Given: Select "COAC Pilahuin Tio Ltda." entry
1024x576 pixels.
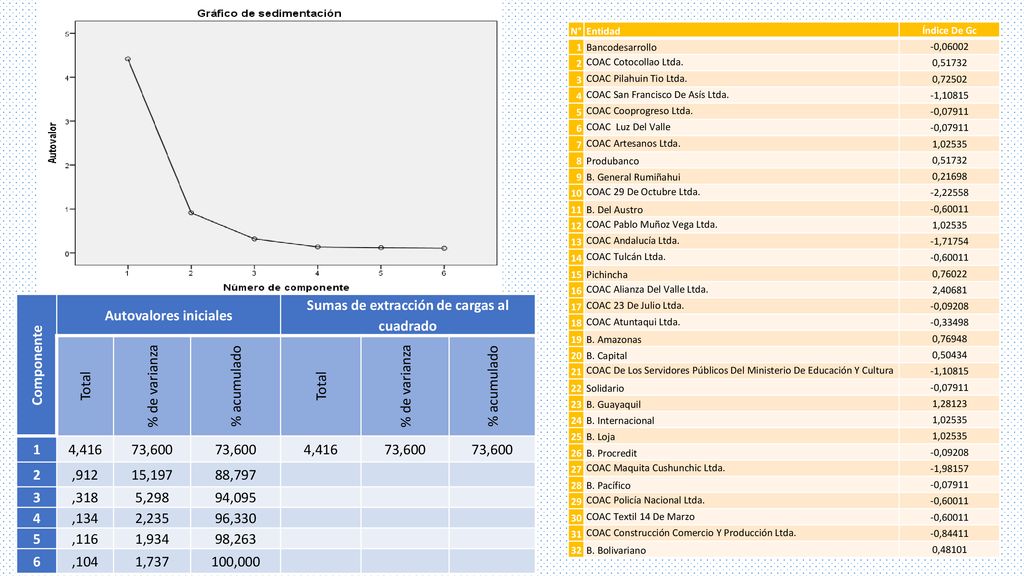Looking at the screenshot, I should [x=636, y=78].
